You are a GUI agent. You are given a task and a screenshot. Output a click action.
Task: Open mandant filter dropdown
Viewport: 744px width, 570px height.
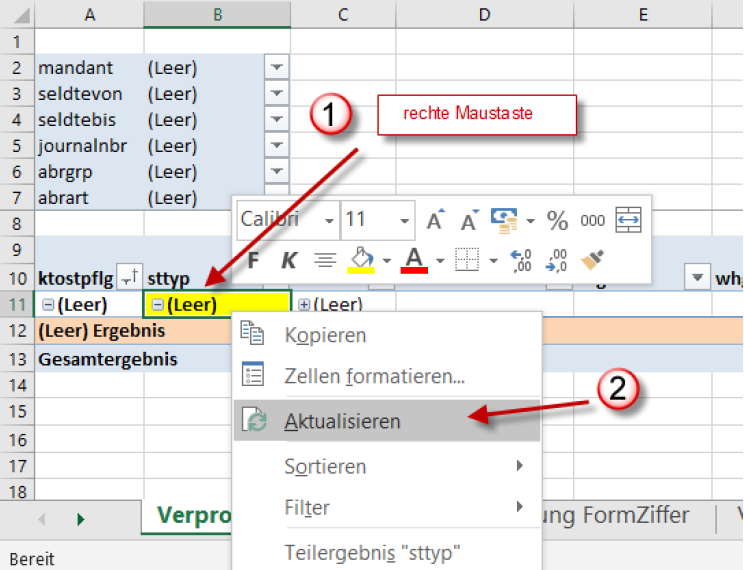pyautogui.click(x=277, y=68)
